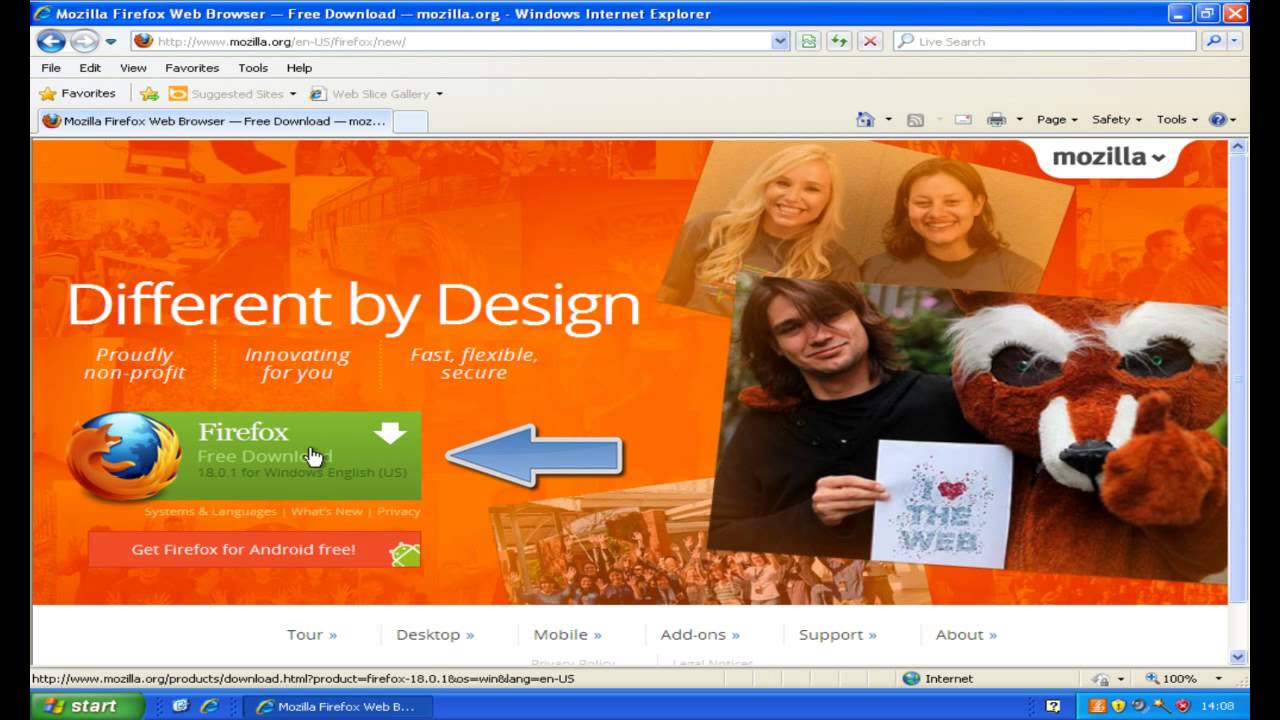Click the blue Help question mark icon

click(1218, 119)
